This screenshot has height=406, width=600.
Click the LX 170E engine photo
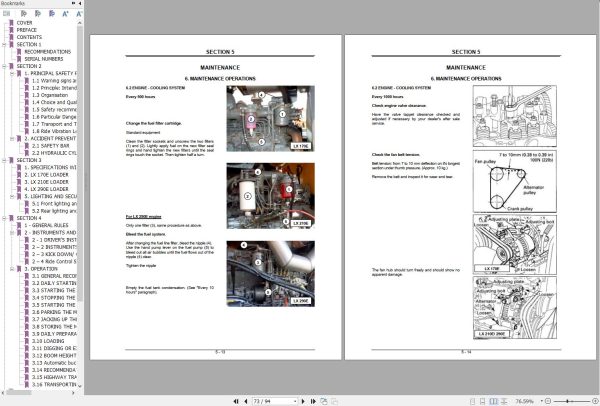coord(271,119)
